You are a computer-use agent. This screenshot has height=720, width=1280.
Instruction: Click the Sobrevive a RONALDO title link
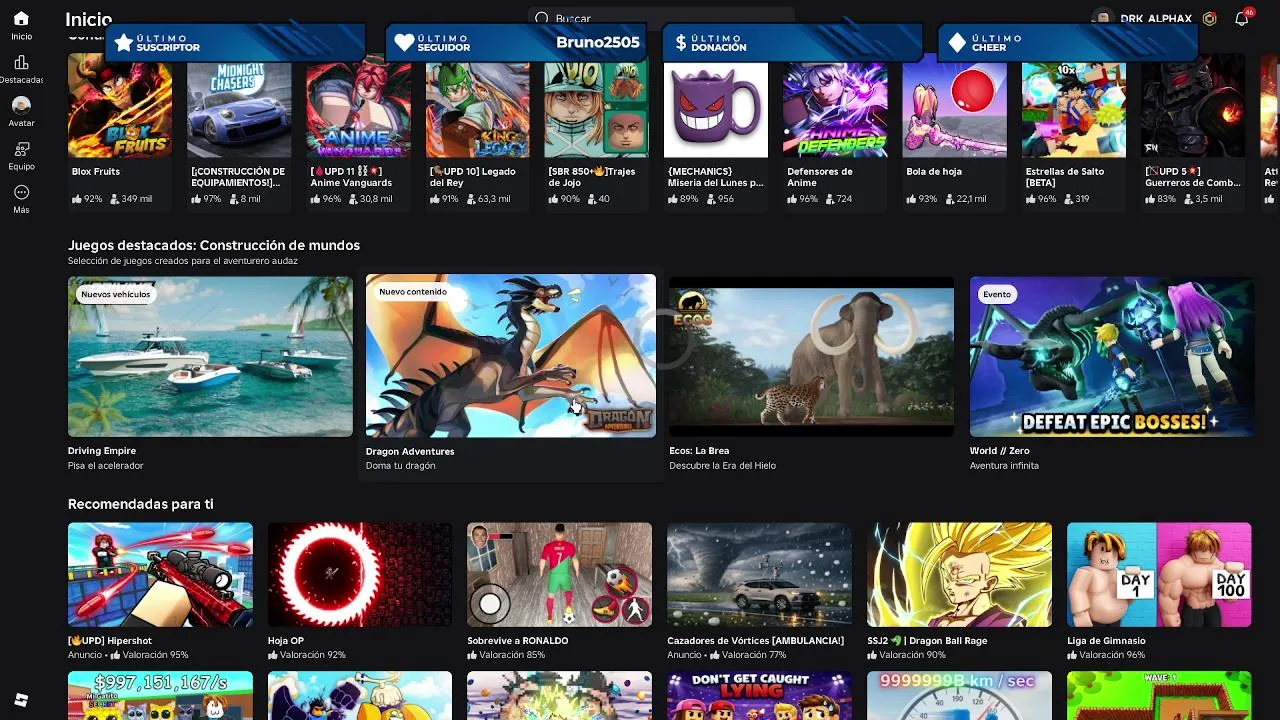(x=518, y=641)
